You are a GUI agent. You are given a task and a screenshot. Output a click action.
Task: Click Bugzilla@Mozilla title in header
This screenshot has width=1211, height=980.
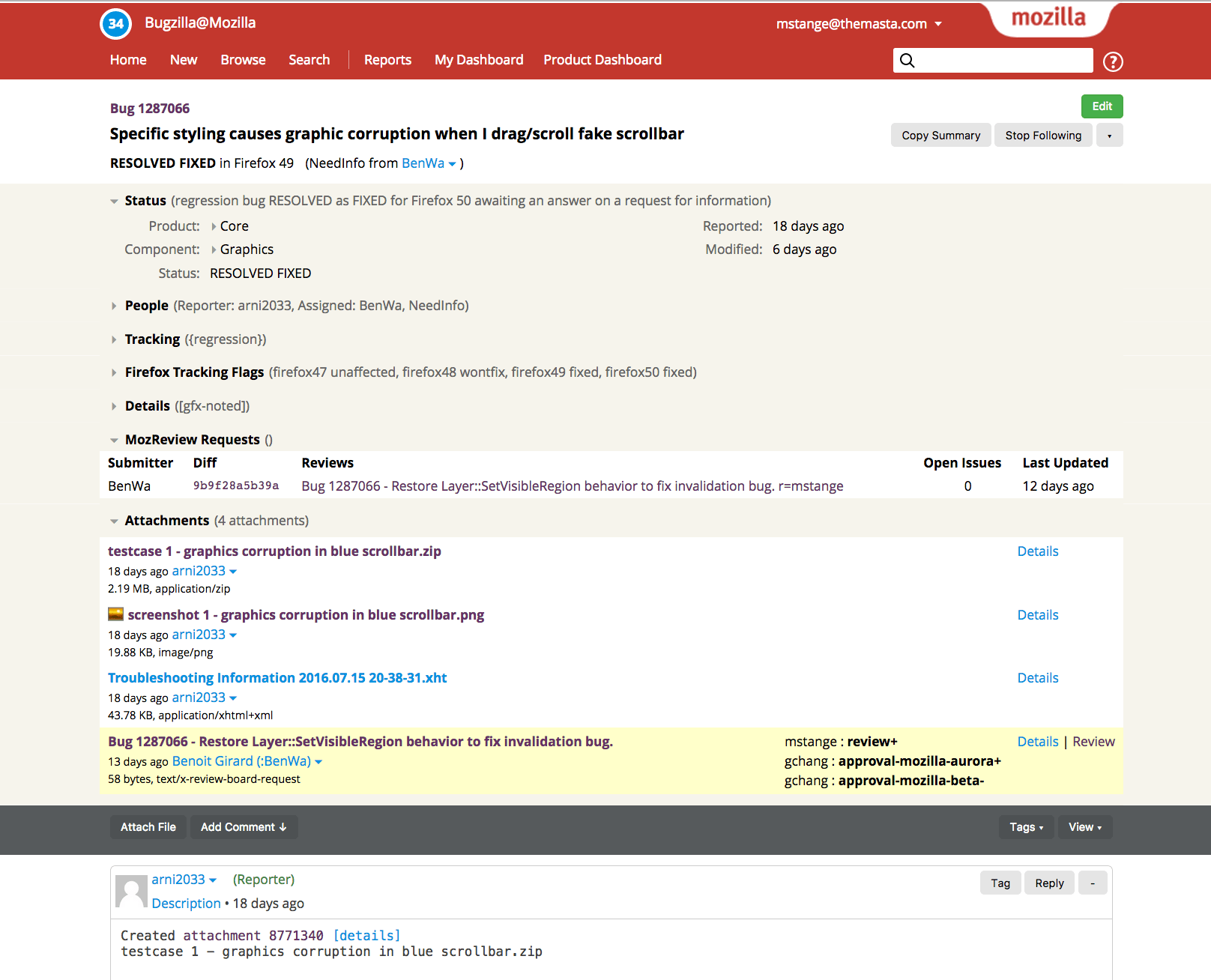click(x=200, y=22)
